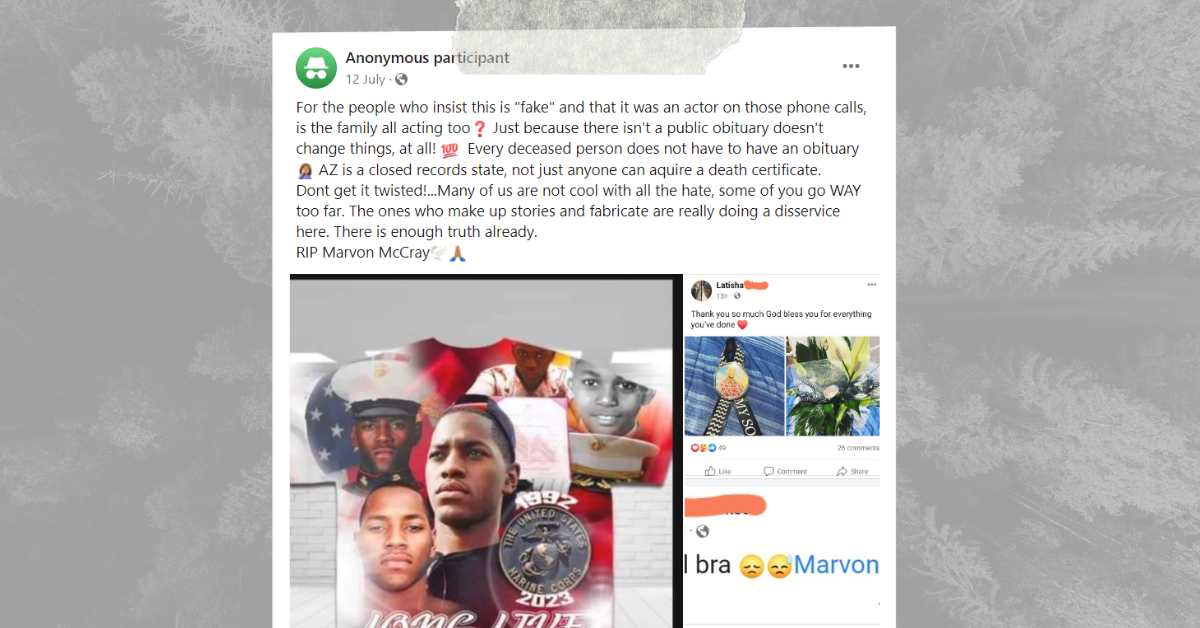Click the globe icon below the redacted name

click(x=702, y=531)
